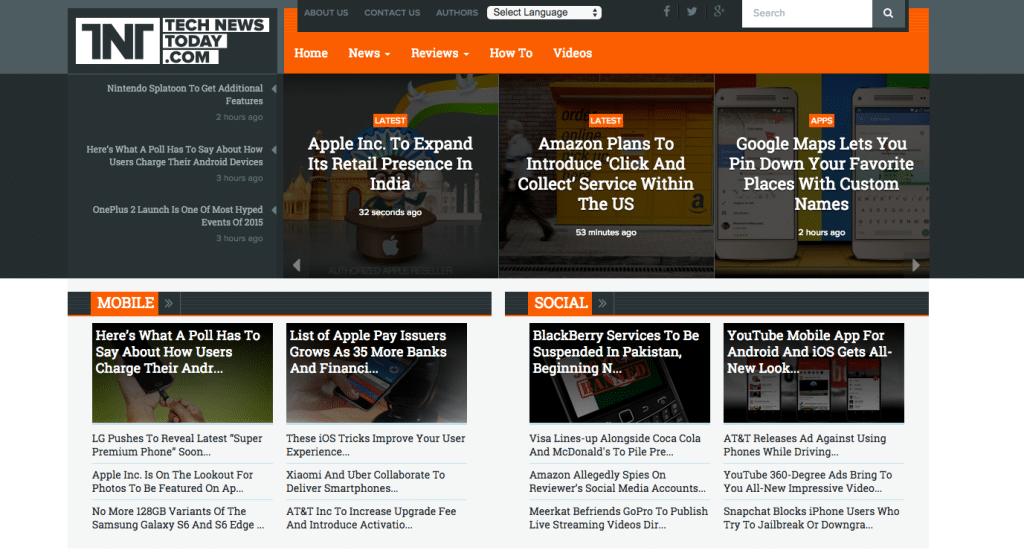Open Meerkat Befriends GoPro article
The height and width of the screenshot is (553, 1024).
[618, 518]
